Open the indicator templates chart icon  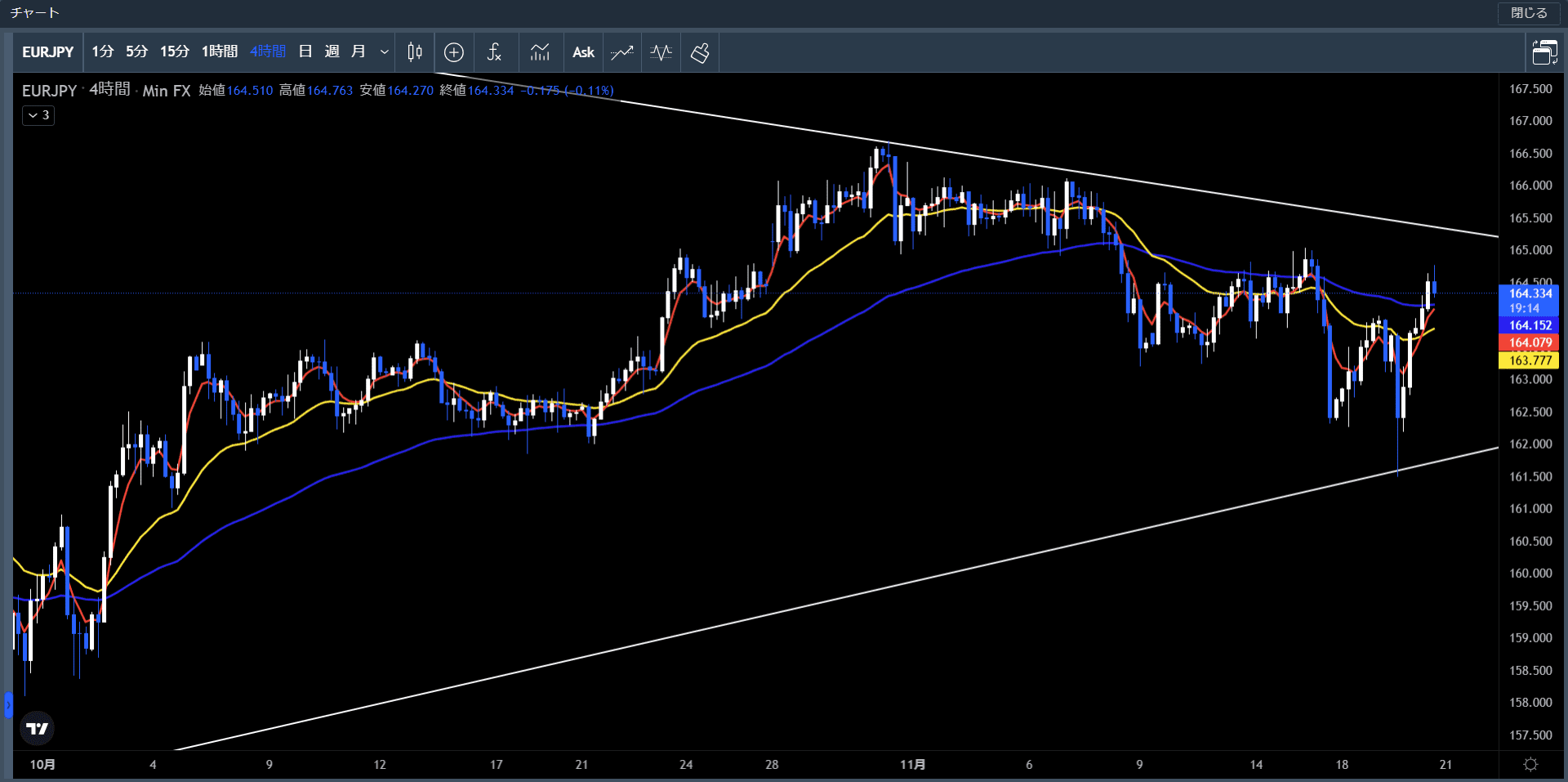tap(540, 52)
